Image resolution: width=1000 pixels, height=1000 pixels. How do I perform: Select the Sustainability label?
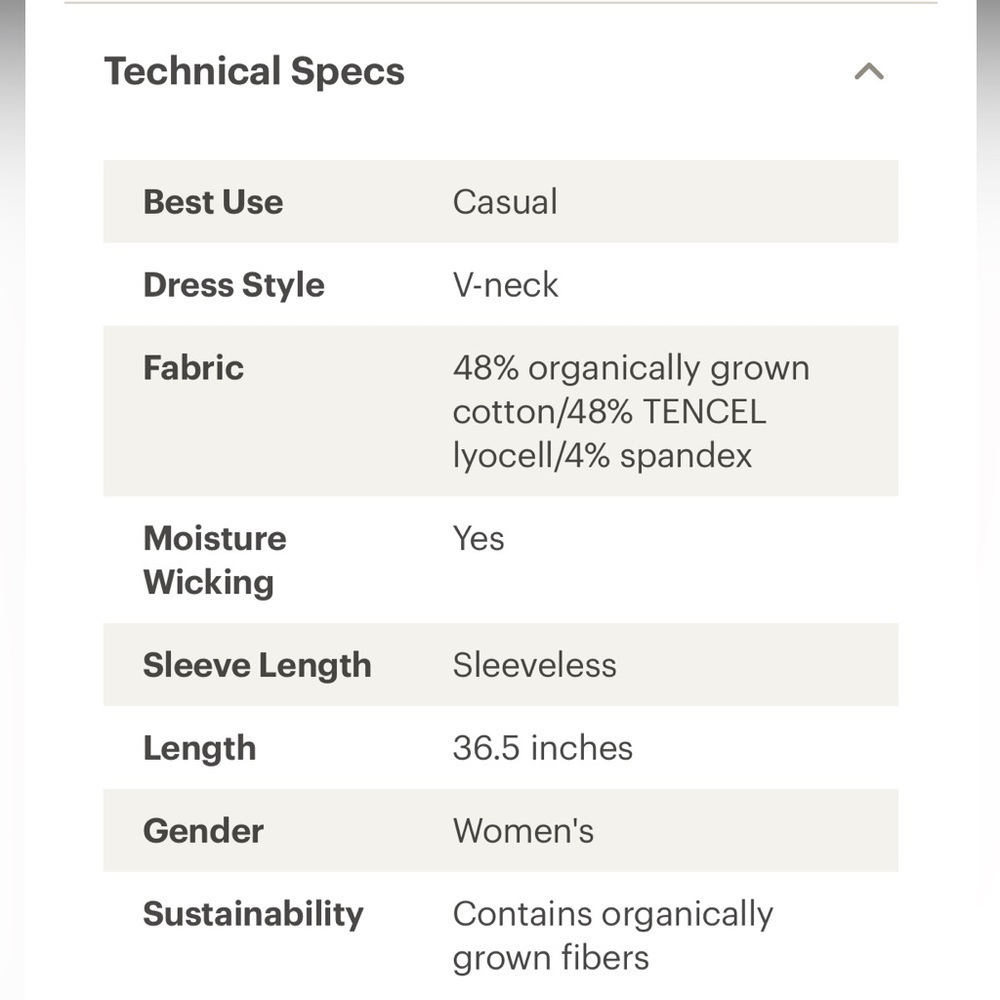pos(253,914)
